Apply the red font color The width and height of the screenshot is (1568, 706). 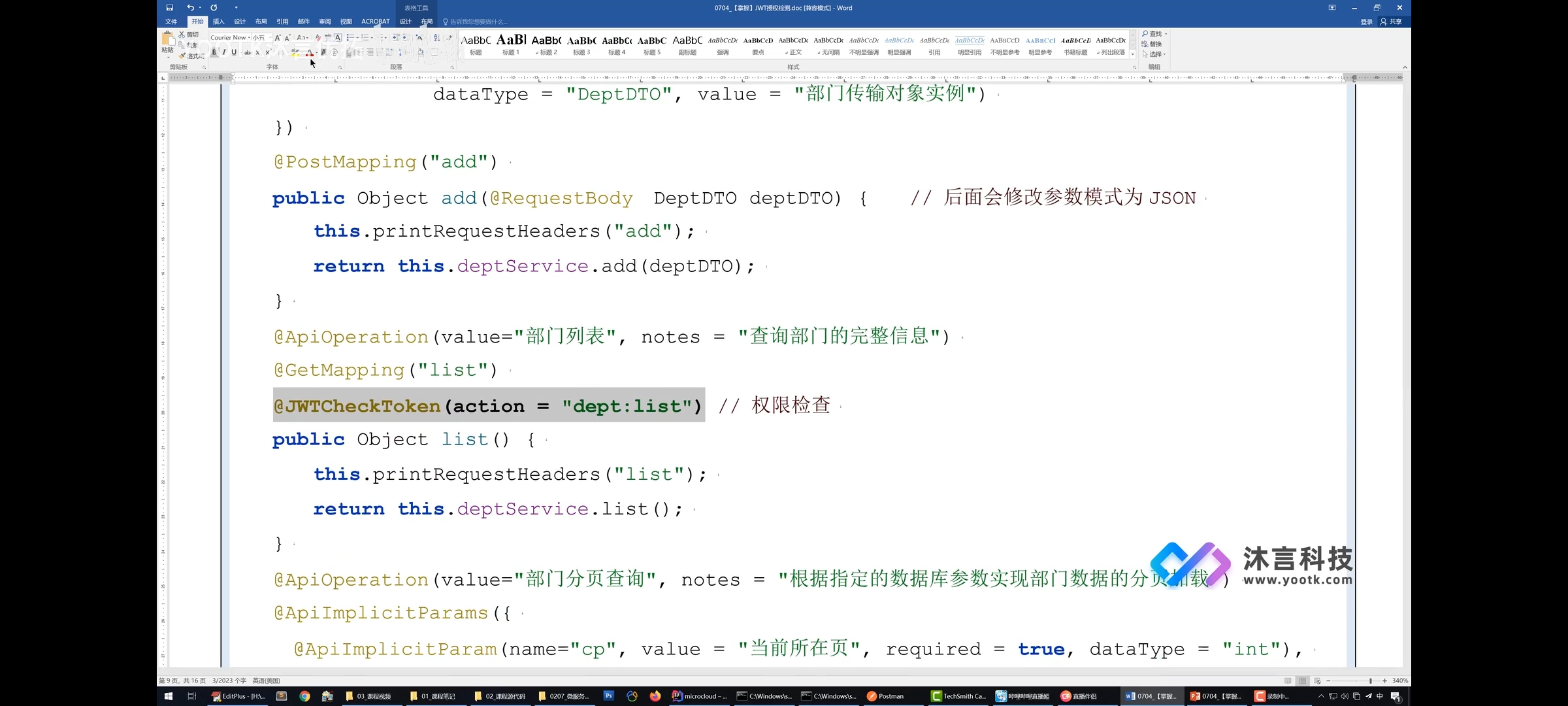click(310, 53)
